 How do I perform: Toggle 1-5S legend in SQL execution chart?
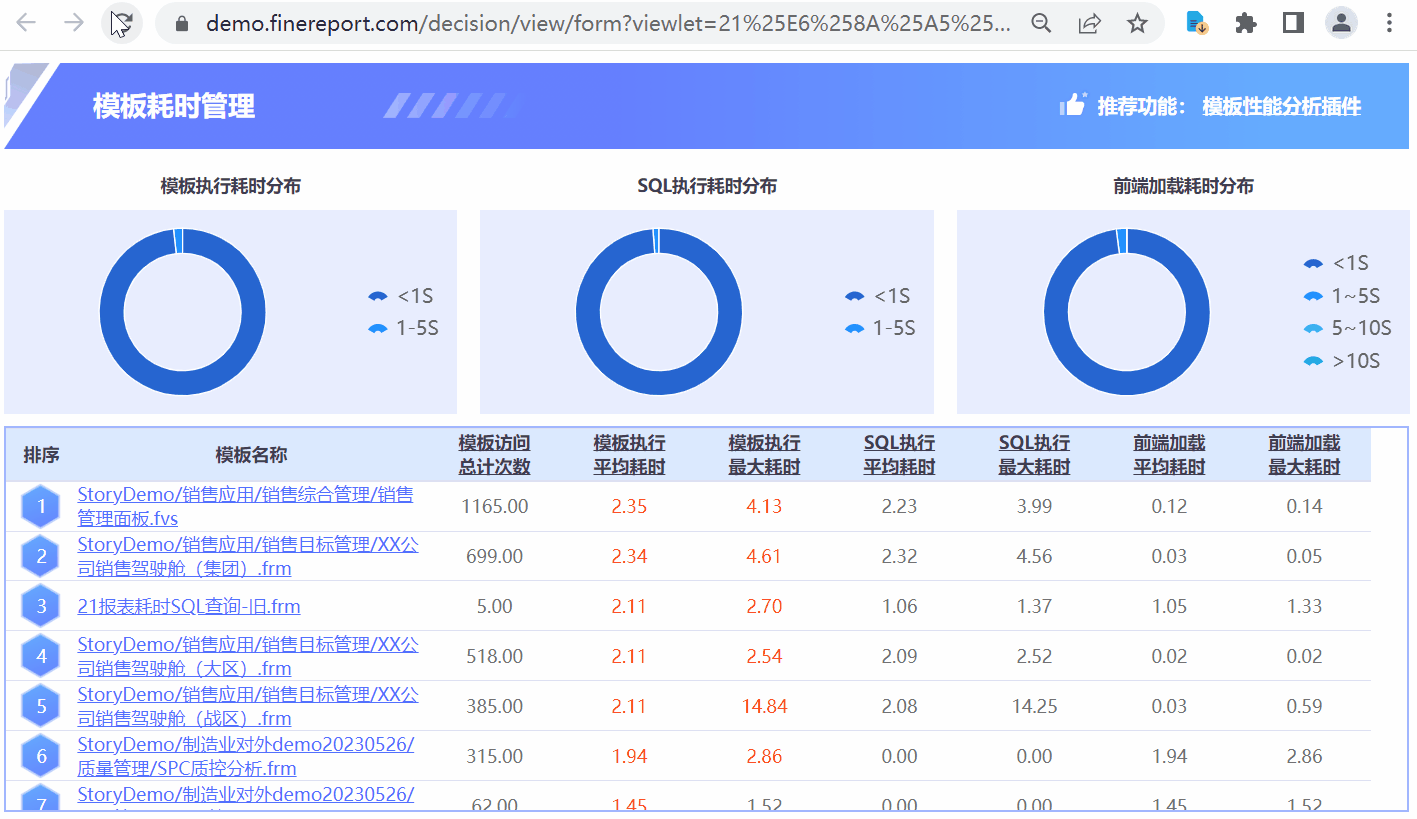point(880,328)
